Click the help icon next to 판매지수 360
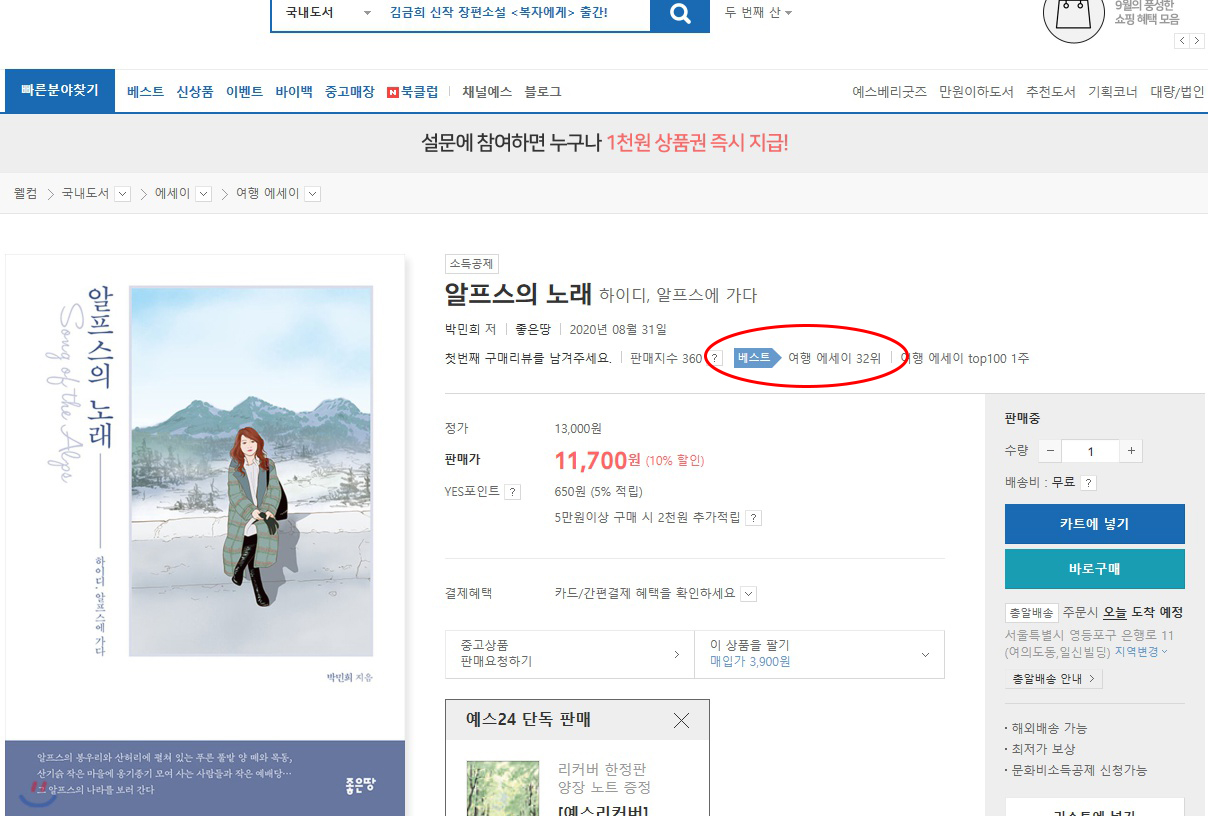This screenshot has height=816, width=1208. point(715,358)
